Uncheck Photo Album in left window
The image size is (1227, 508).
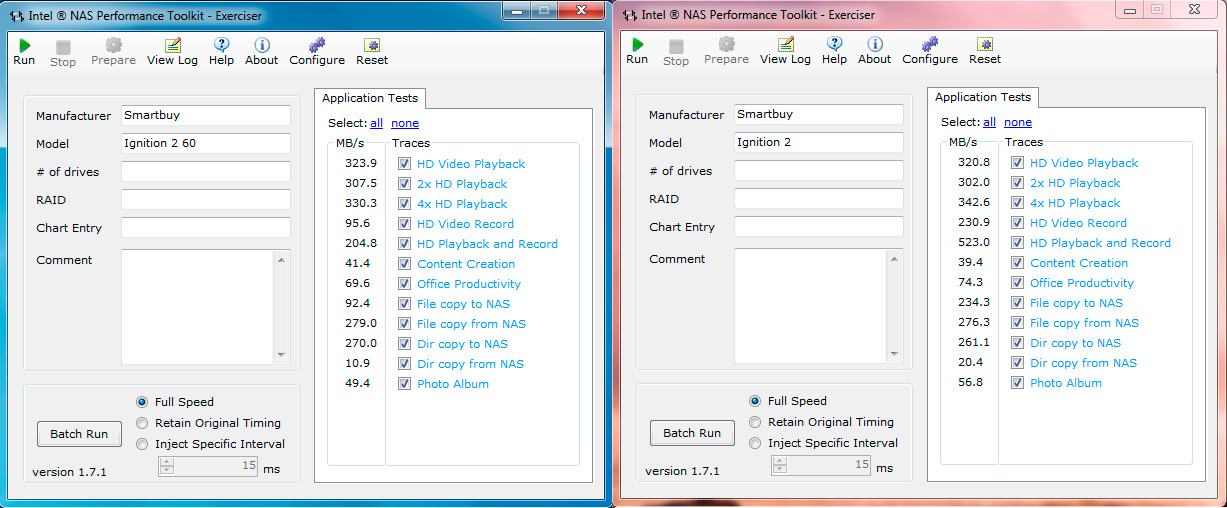(404, 384)
